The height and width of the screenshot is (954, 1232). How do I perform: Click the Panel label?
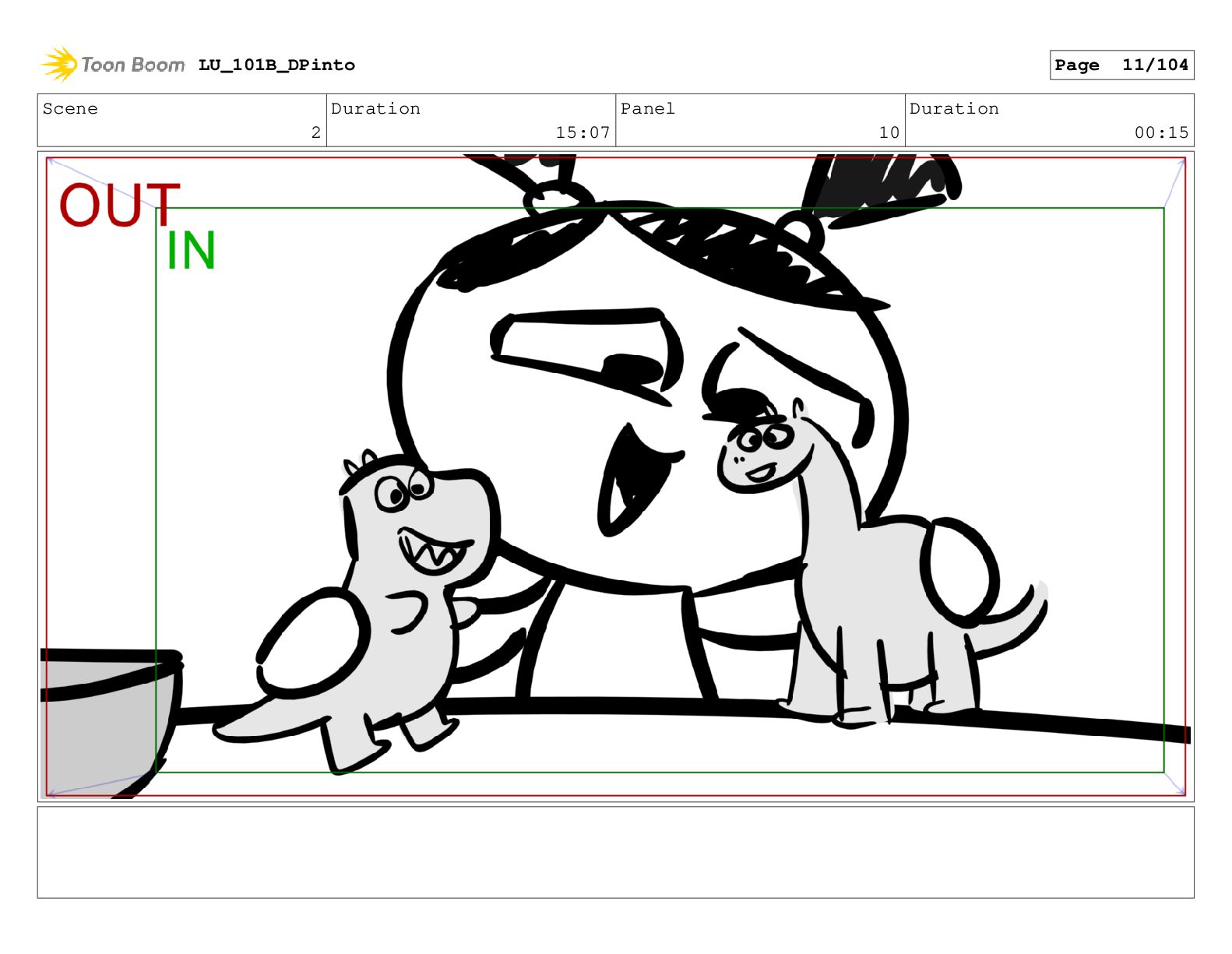point(647,109)
